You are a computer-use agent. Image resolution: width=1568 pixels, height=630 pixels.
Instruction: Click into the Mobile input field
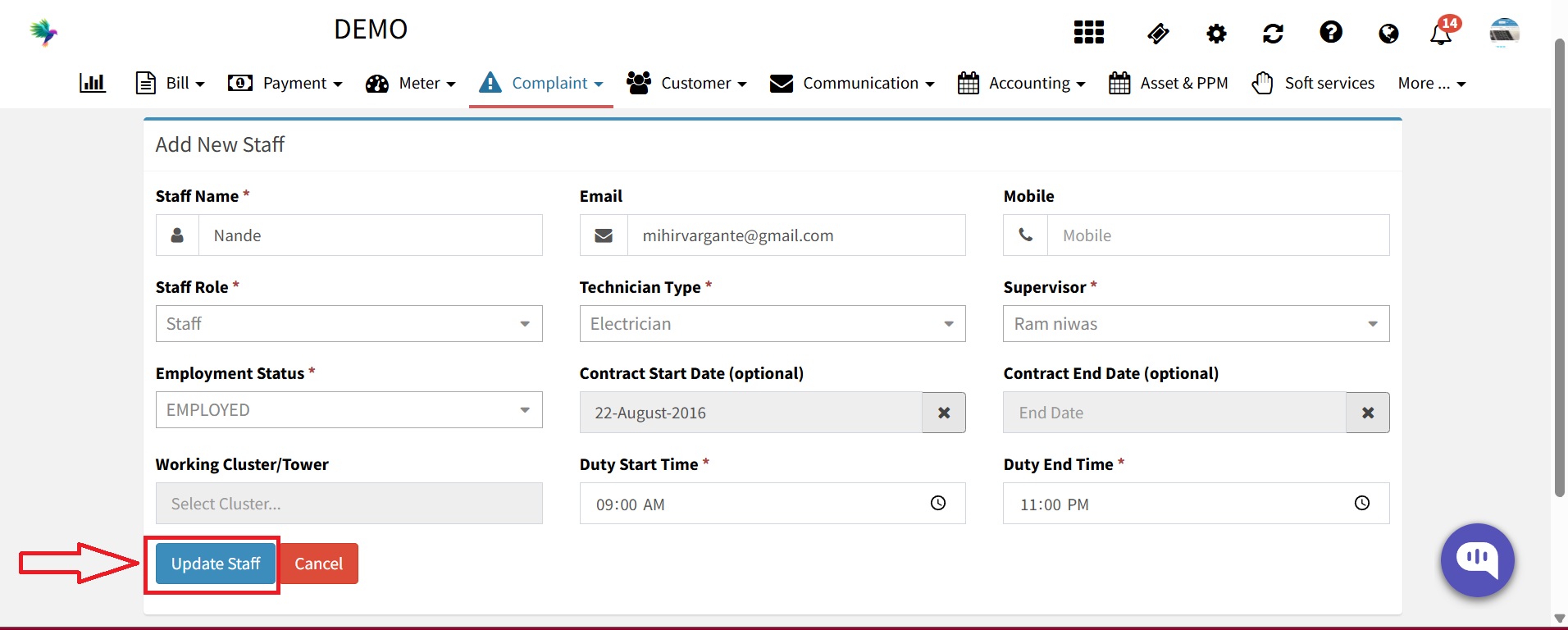click(1217, 235)
